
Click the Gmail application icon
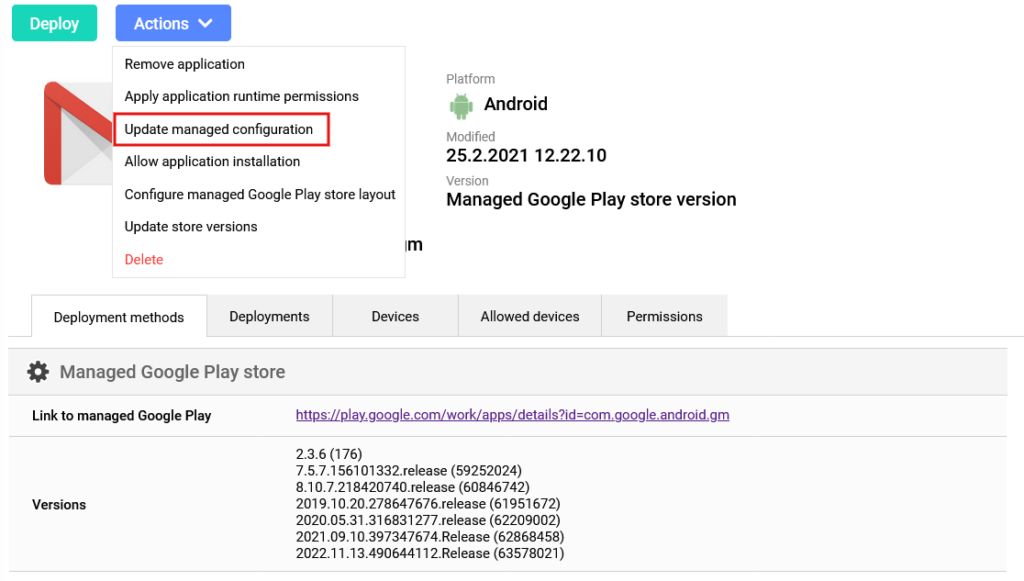pyautogui.click(x=75, y=133)
